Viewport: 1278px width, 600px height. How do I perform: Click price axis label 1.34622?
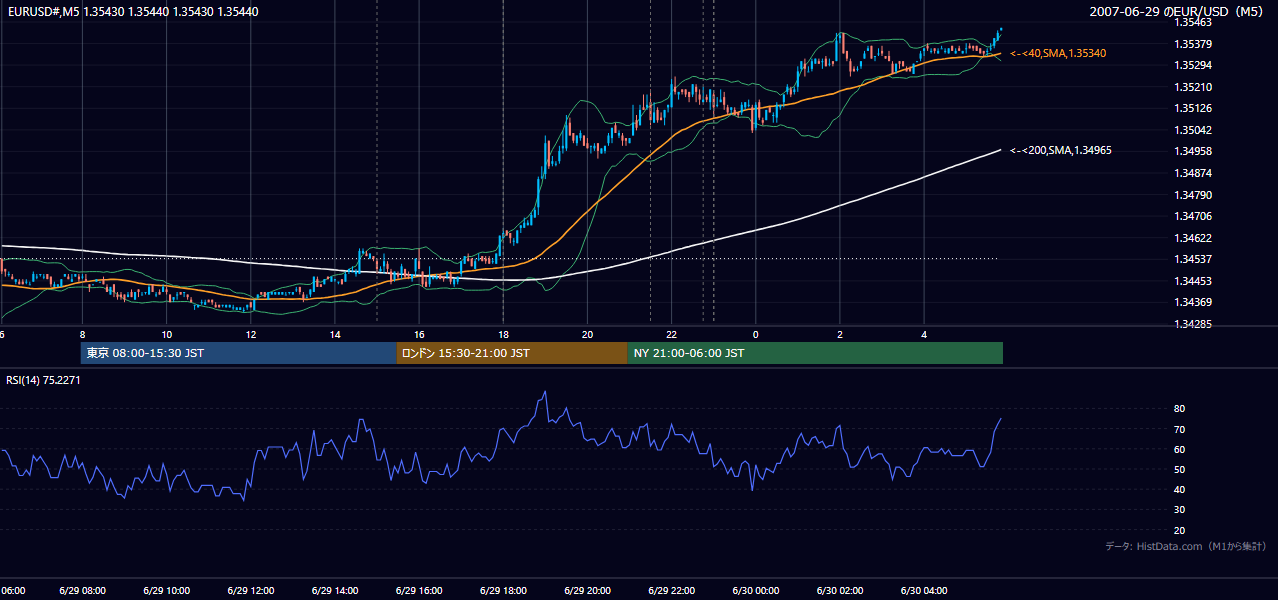(x=1194, y=238)
